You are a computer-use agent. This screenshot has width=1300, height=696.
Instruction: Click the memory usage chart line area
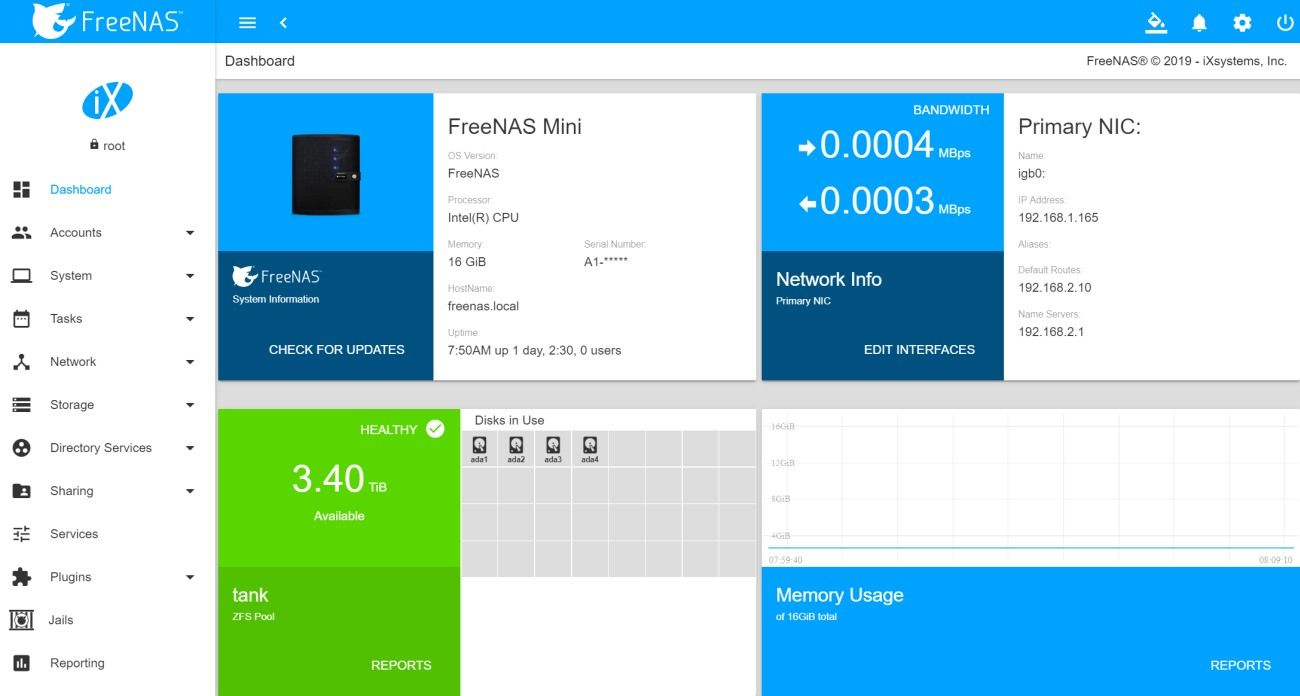click(x=1031, y=490)
